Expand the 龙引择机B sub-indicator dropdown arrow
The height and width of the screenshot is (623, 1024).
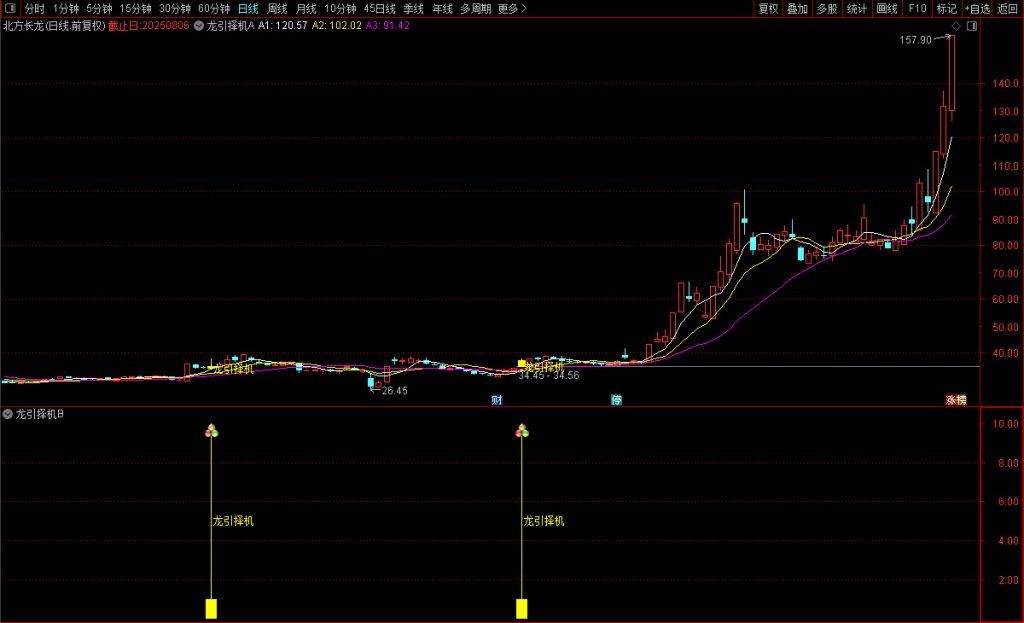pos(8,414)
